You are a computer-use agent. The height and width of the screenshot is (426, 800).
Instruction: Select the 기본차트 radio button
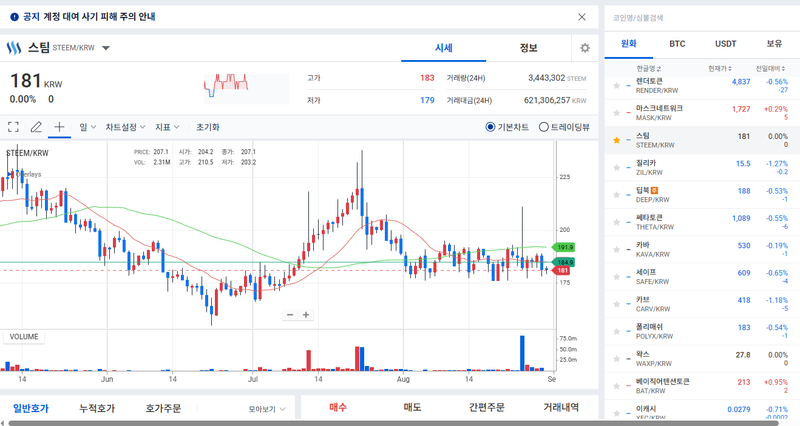tap(490, 127)
